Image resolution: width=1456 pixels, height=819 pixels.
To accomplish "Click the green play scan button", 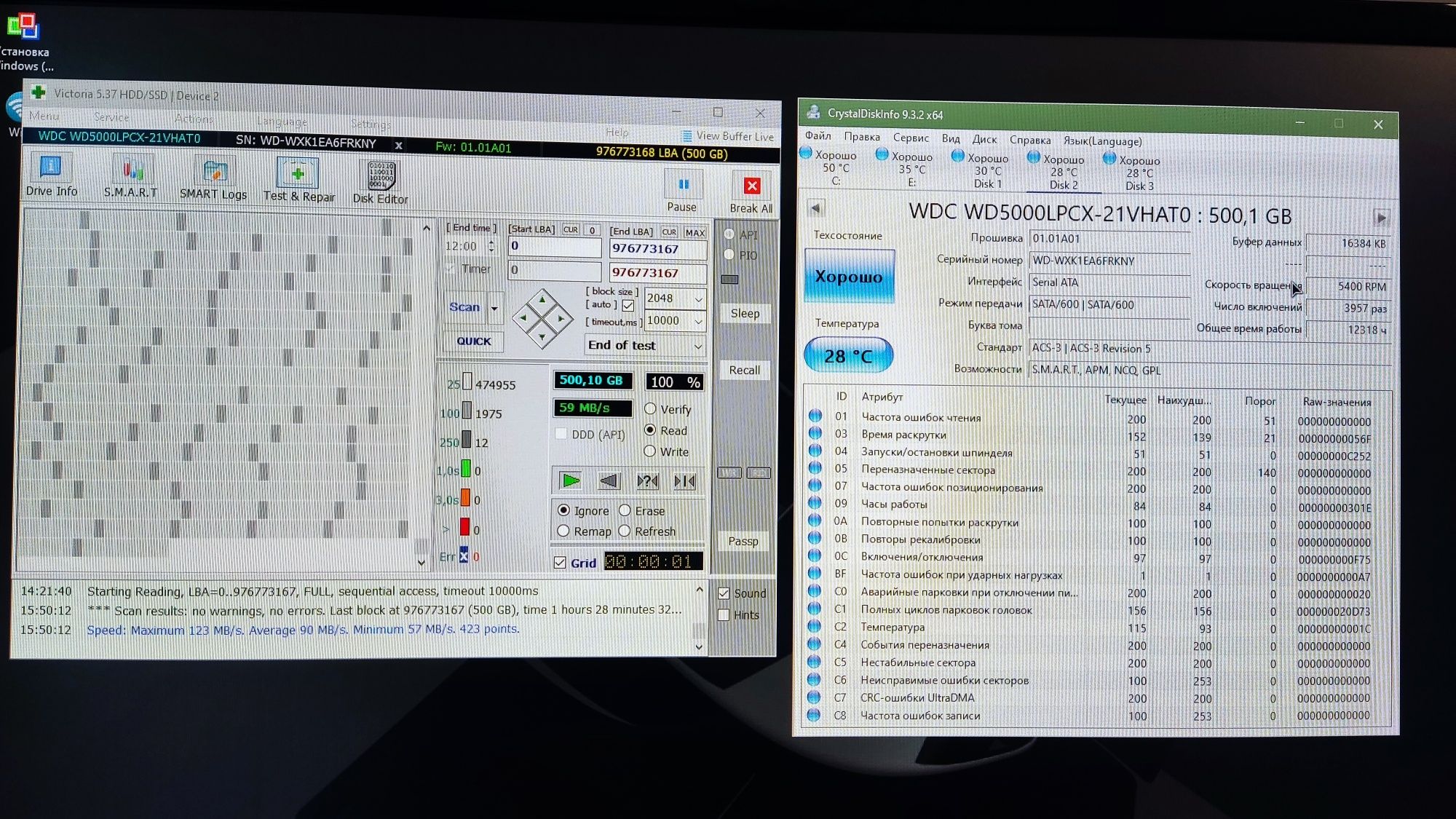I will pos(571,480).
